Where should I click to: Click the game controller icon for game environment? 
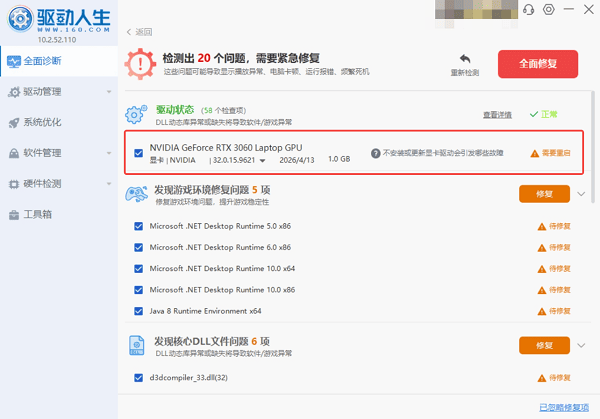pyautogui.click(x=136, y=194)
